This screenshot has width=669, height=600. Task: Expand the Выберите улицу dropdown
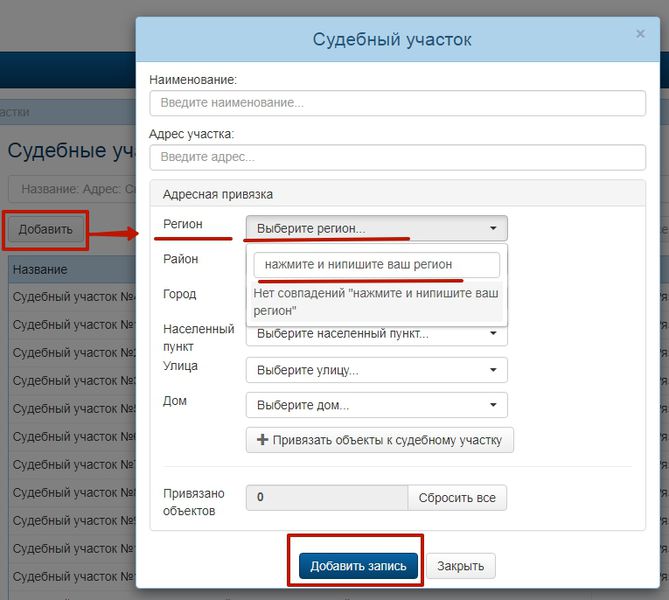[376, 370]
